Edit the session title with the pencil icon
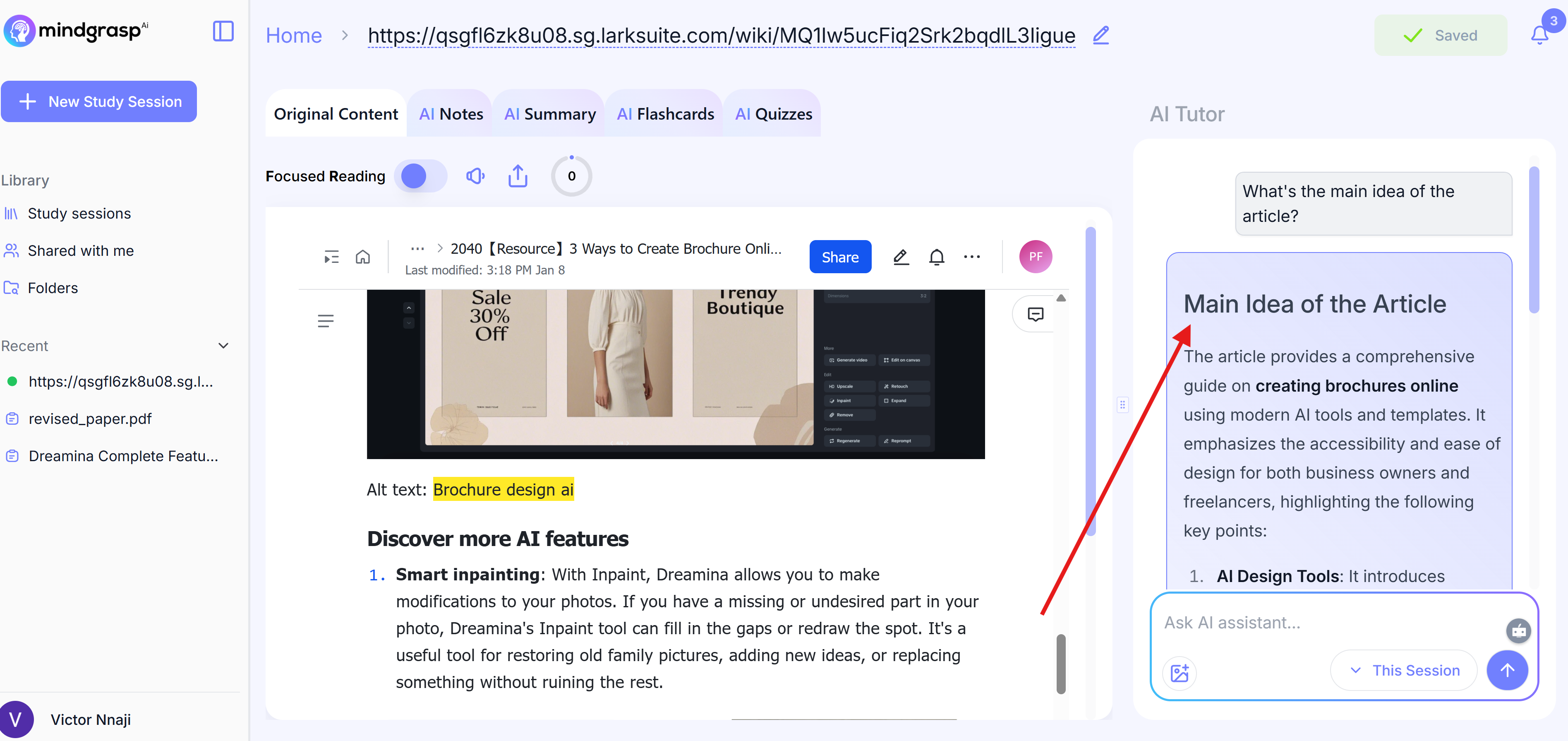 tap(1100, 35)
